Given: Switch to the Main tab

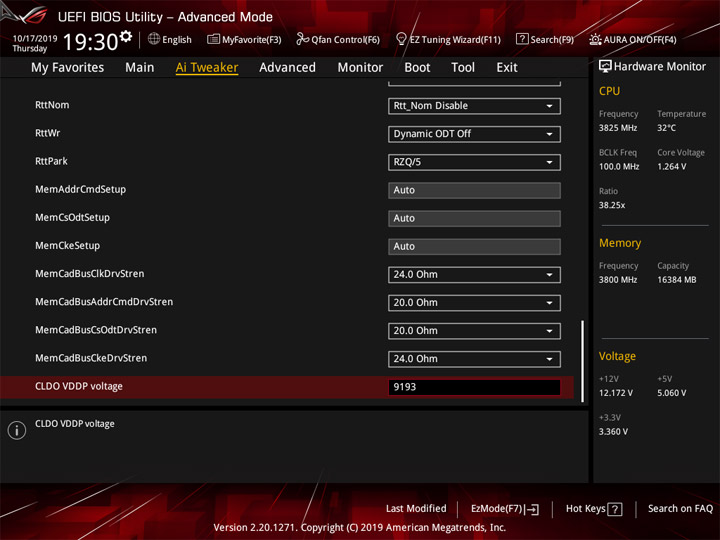Looking at the screenshot, I should coord(140,68).
